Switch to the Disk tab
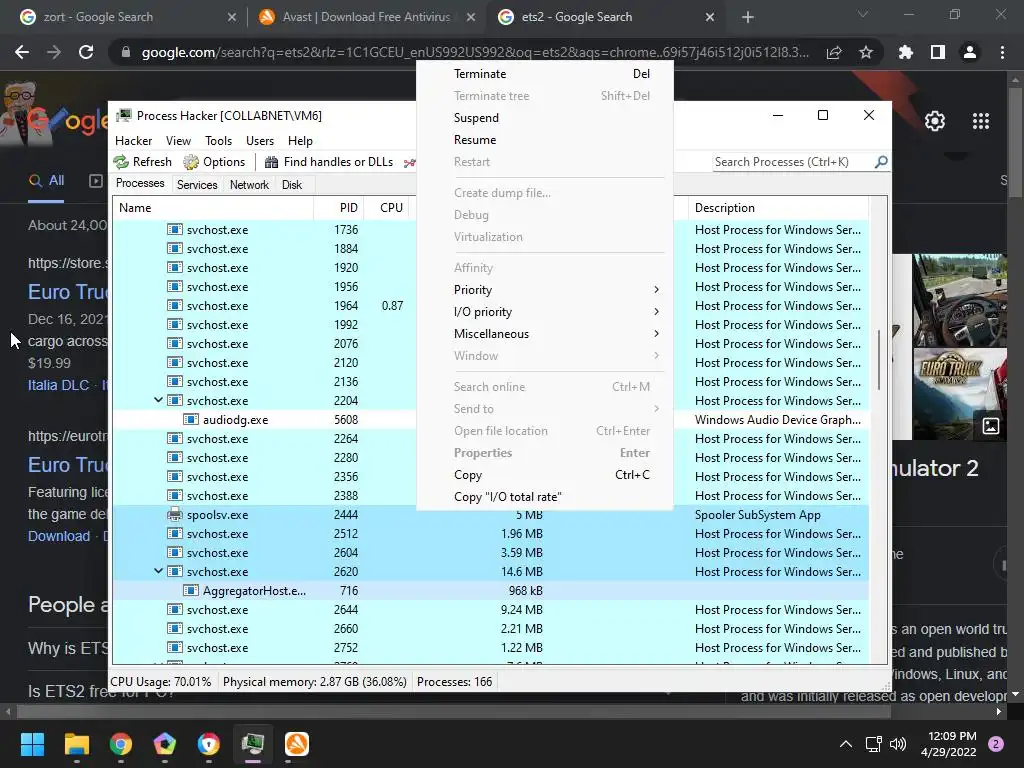 [x=292, y=185]
